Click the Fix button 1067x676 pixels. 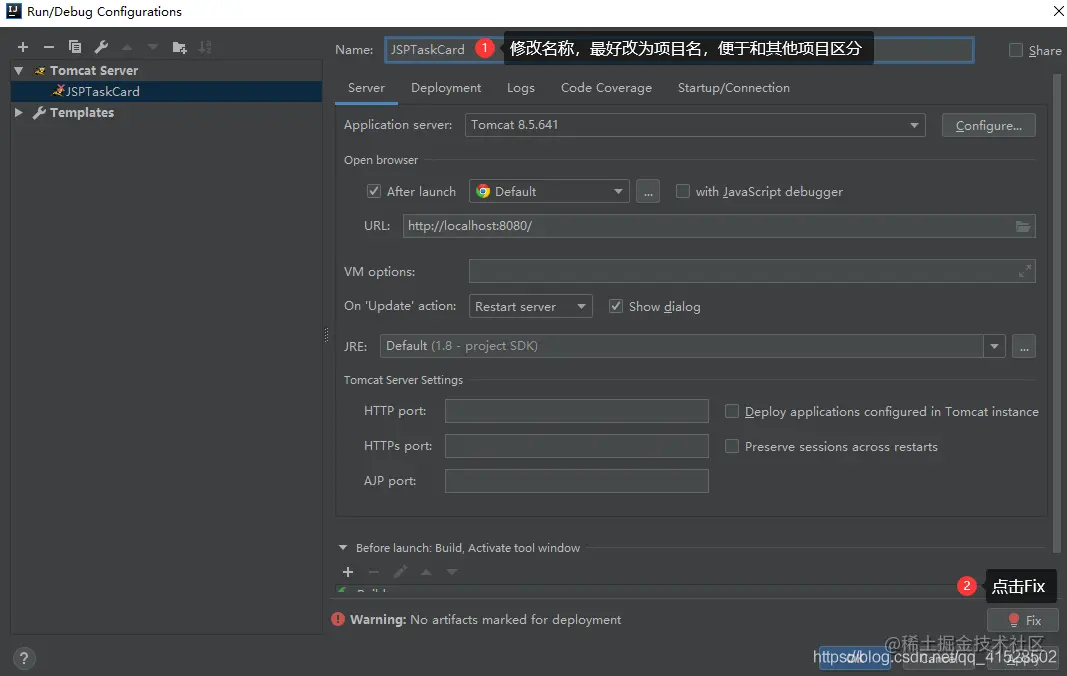click(1023, 620)
